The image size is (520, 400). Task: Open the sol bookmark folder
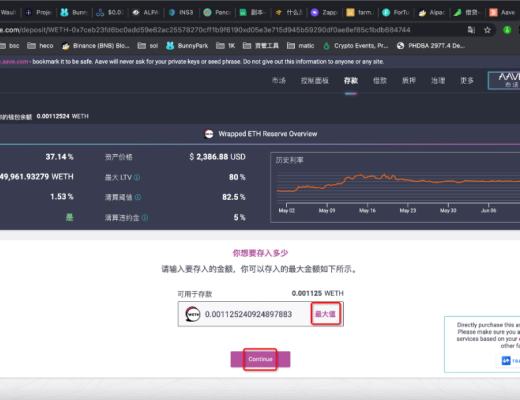[x=148, y=46]
